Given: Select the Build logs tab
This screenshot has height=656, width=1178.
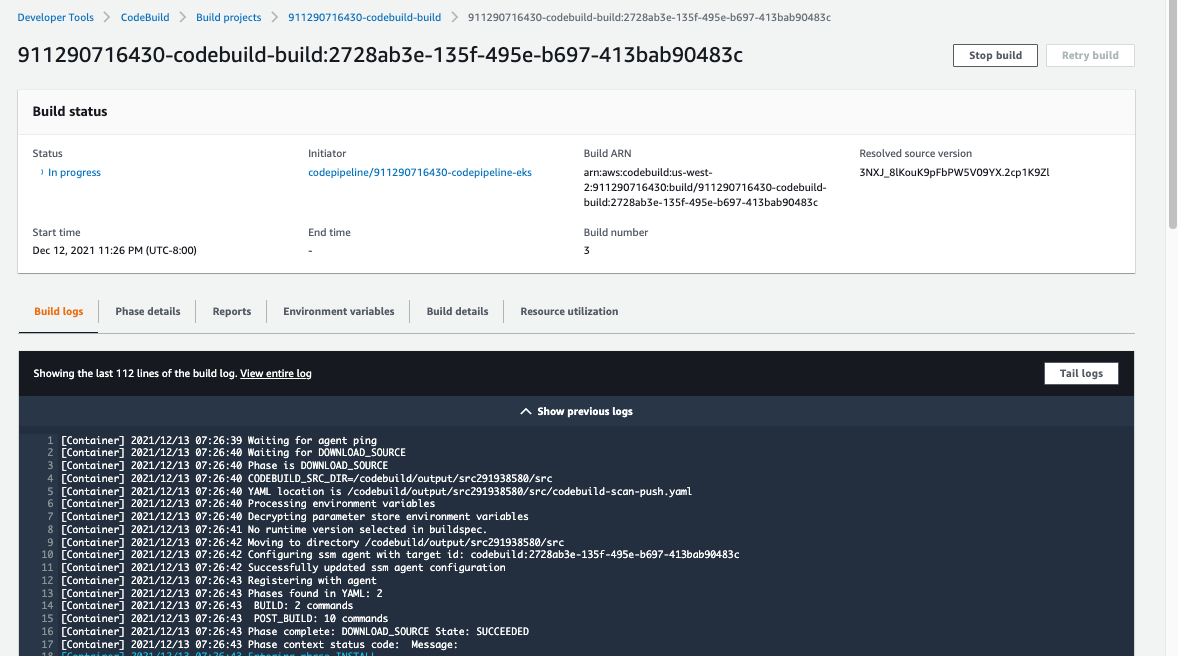Looking at the screenshot, I should tap(59, 311).
